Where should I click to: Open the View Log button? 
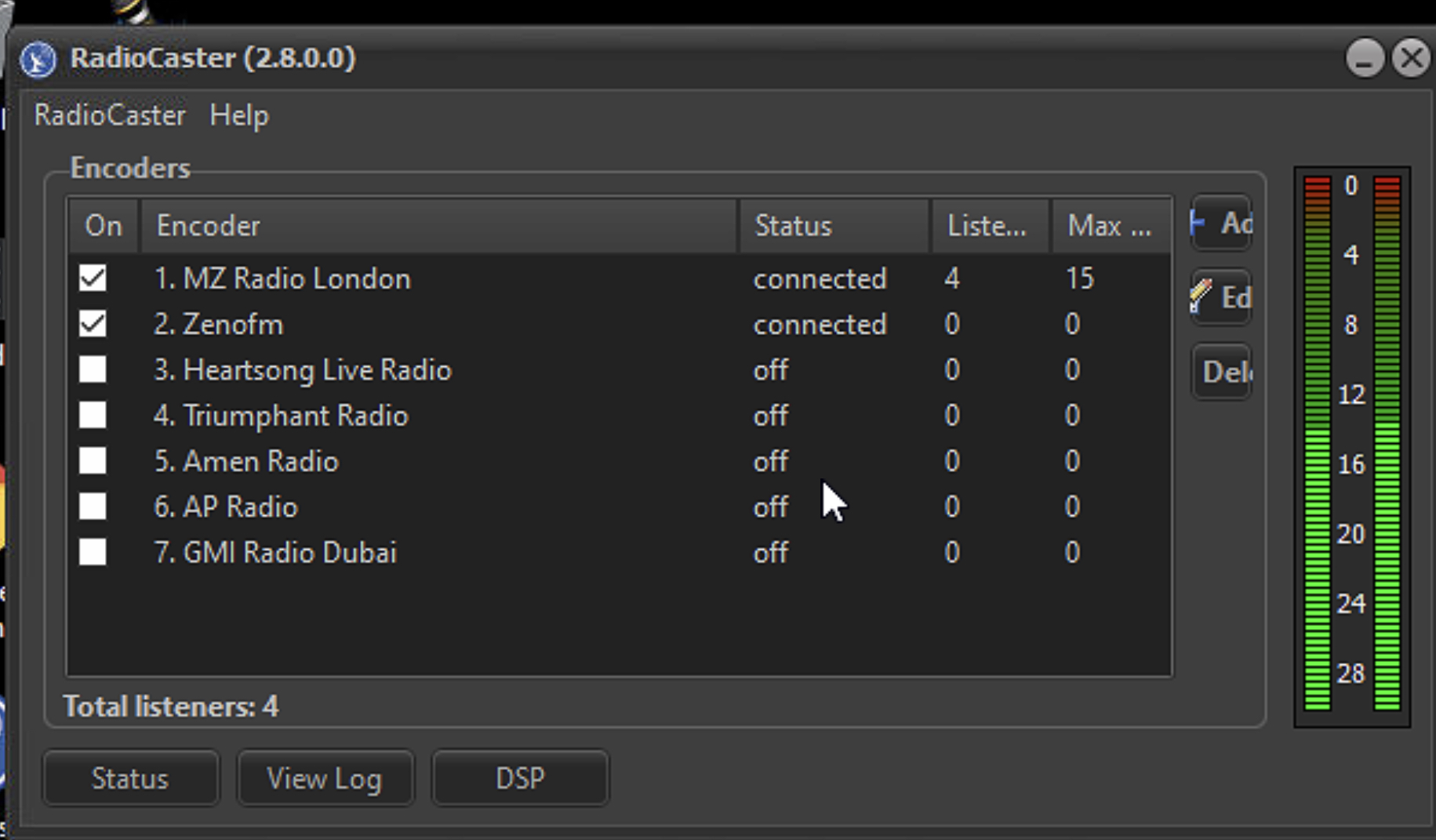(325, 778)
